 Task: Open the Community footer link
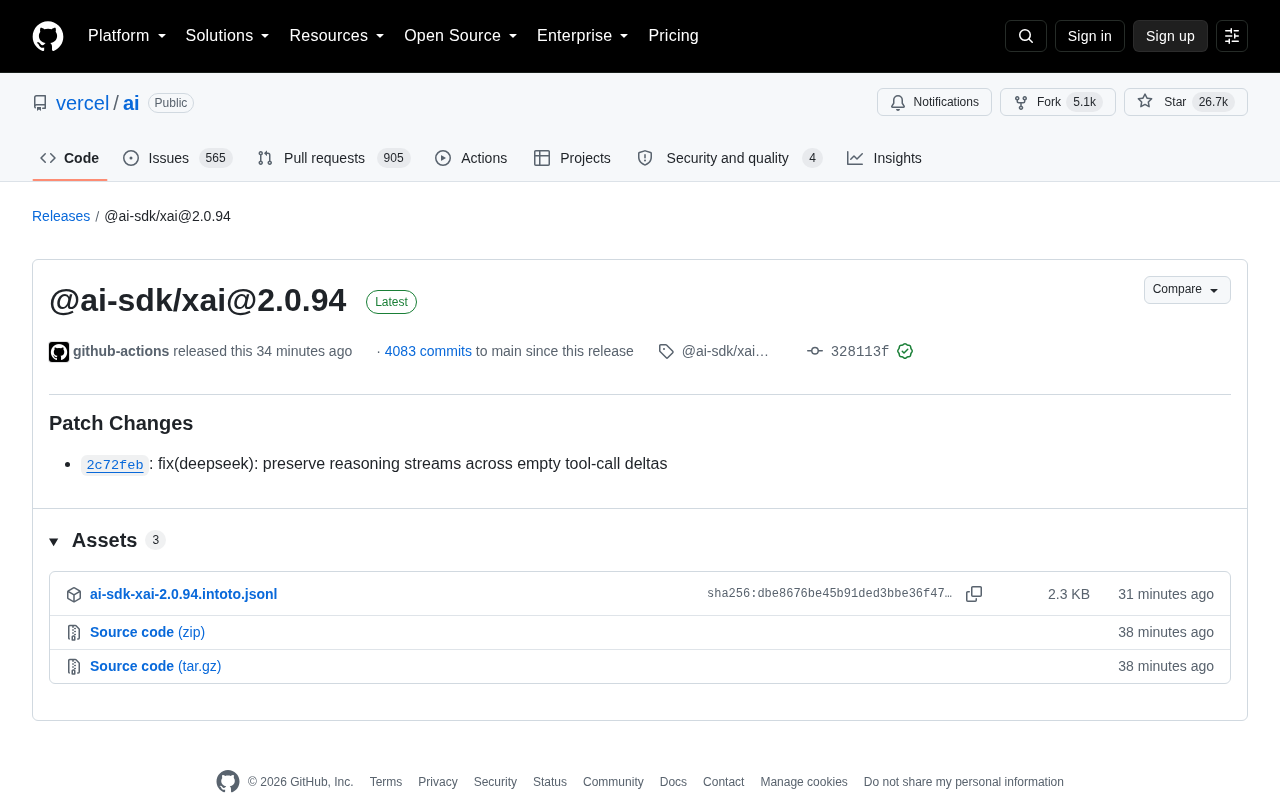click(x=613, y=782)
